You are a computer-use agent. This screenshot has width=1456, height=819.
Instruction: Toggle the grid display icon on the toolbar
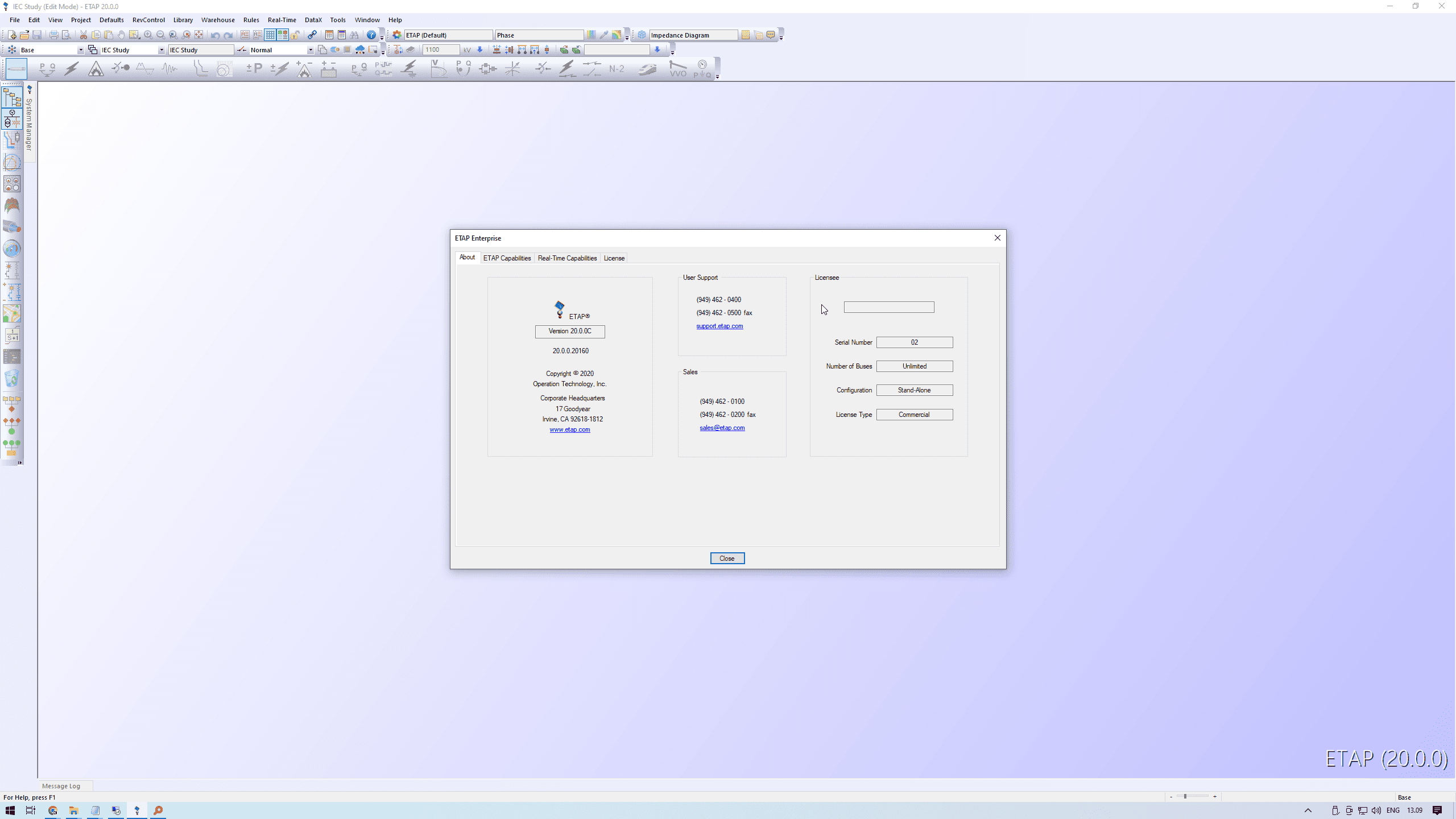click(269, 35)
